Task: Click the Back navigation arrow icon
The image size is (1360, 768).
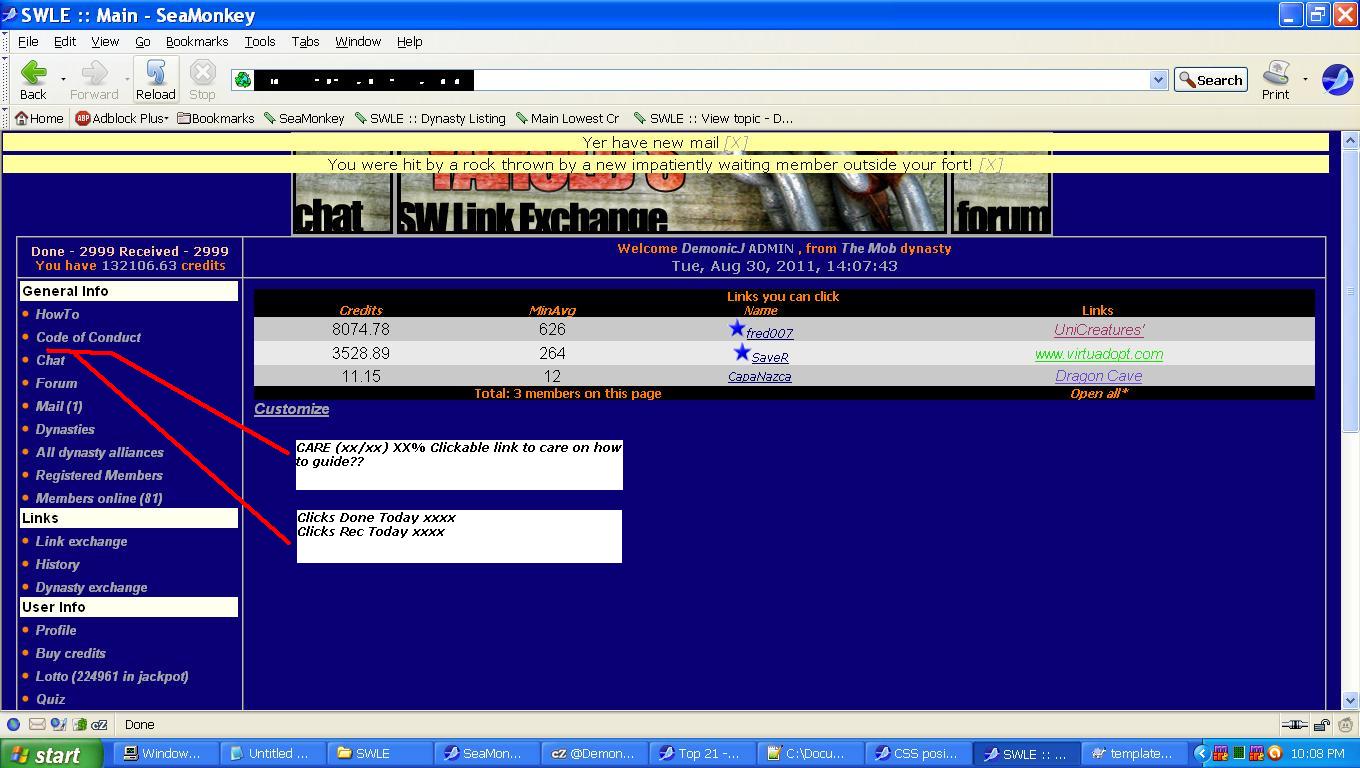Action: click(x=33, y=73)
